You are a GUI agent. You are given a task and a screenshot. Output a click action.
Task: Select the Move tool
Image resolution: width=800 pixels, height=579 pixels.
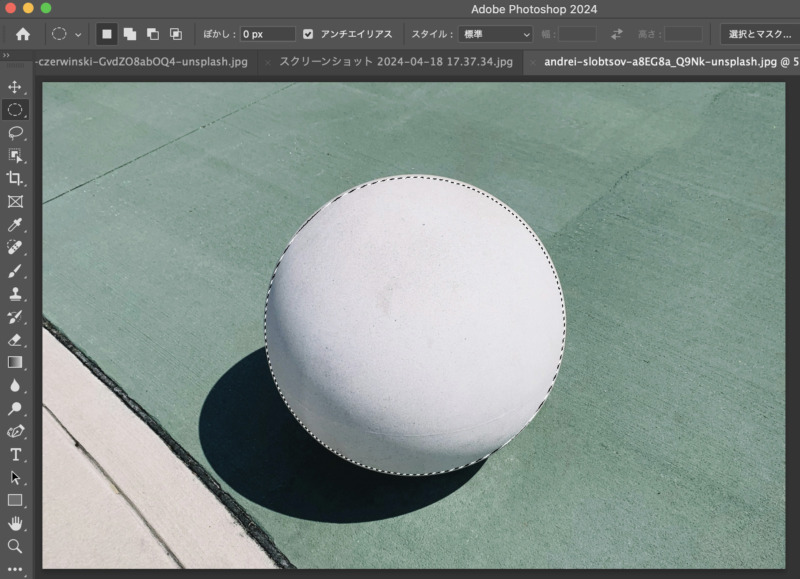click(x=15, y=88)
